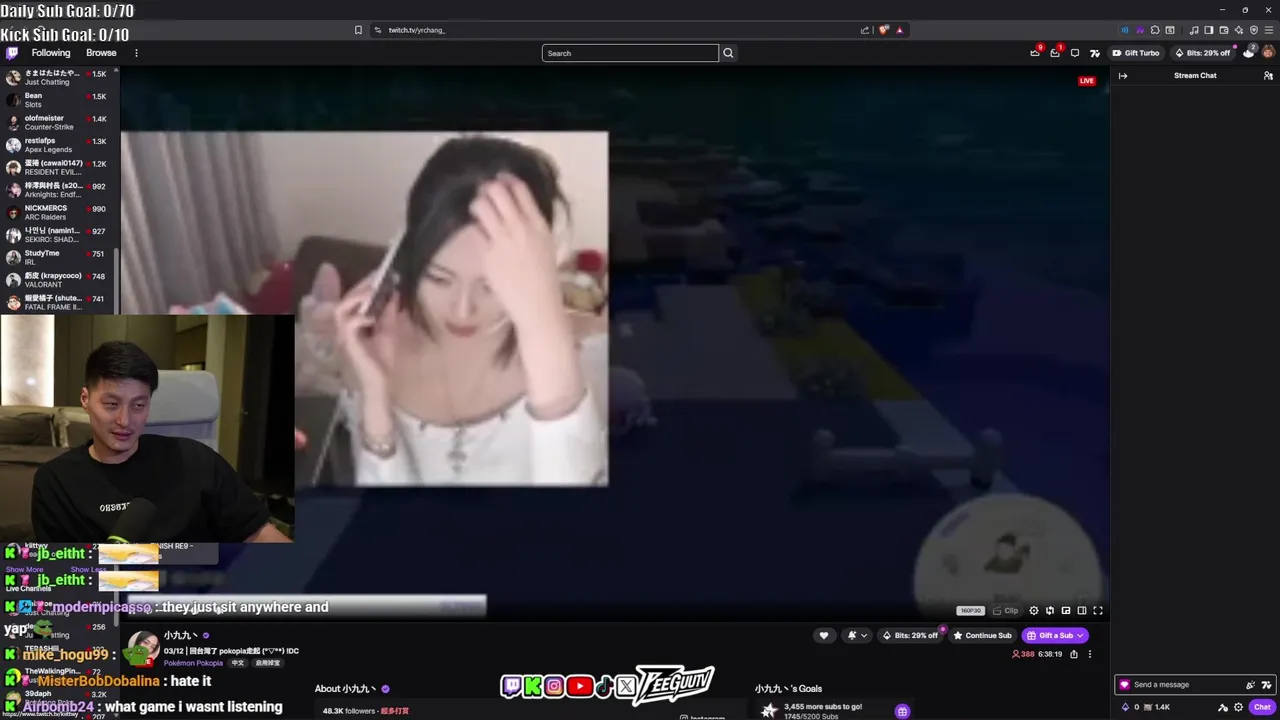Image resolution: width=1280 pixels, height=720 pixels.
Task: Open the three-dot more menu beside Browse
Action: point(136,53)
